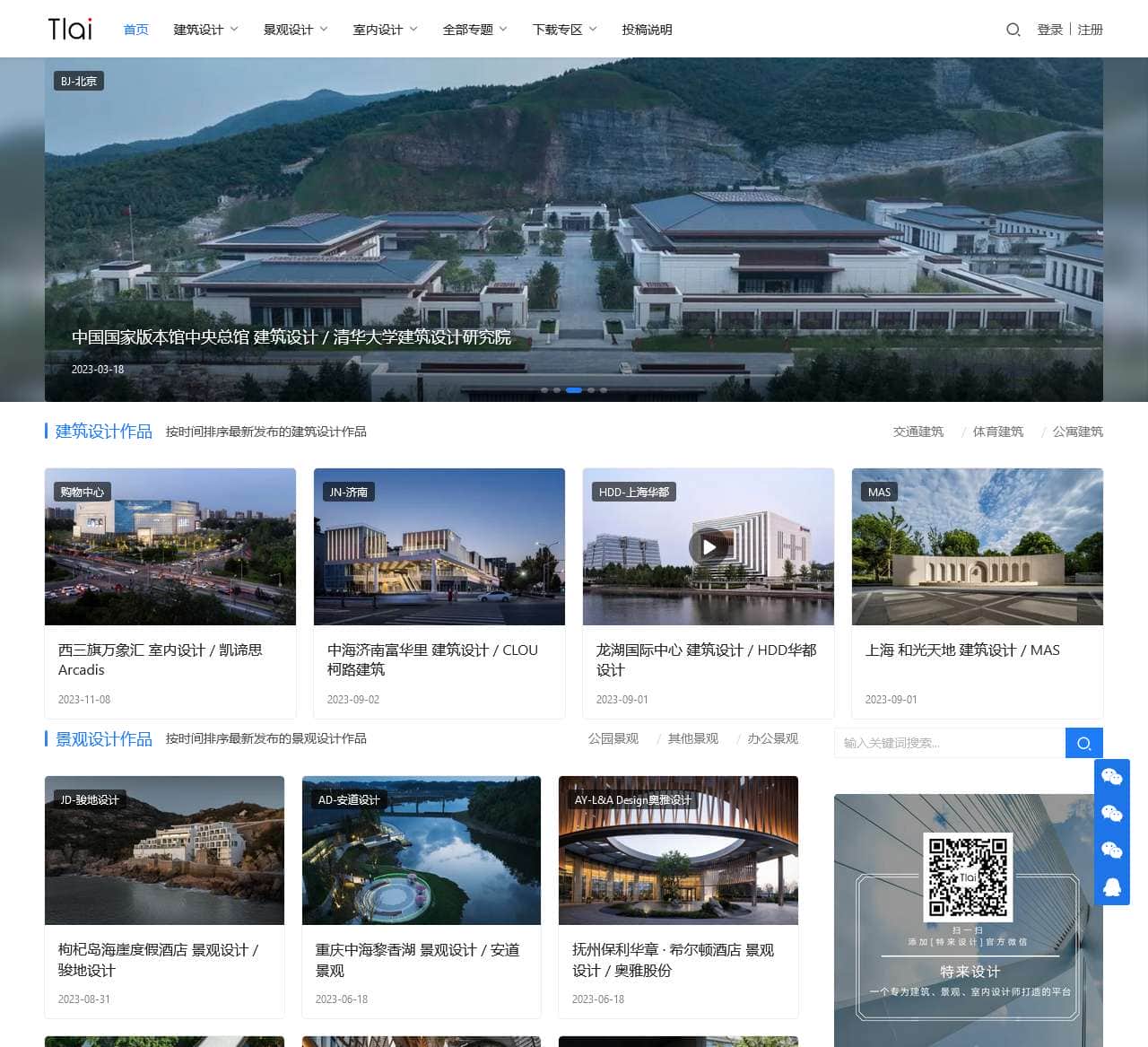This screenshot has height=1047, width=1148.
Task: Expand the 全部专题 nav dropdown
Action: 474,30
